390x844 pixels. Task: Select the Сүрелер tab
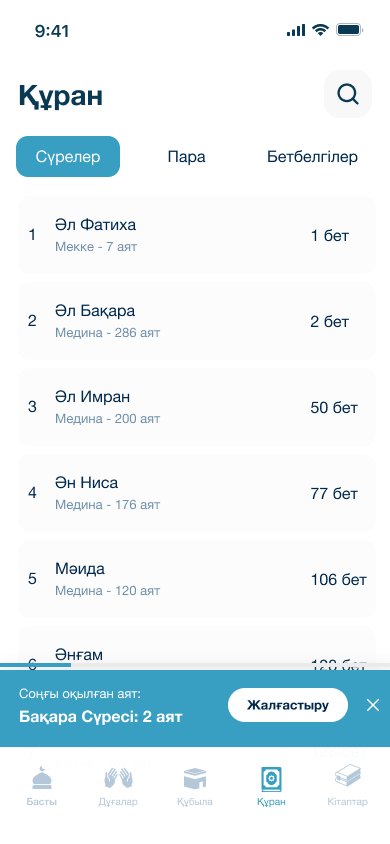tap(68, 157)
